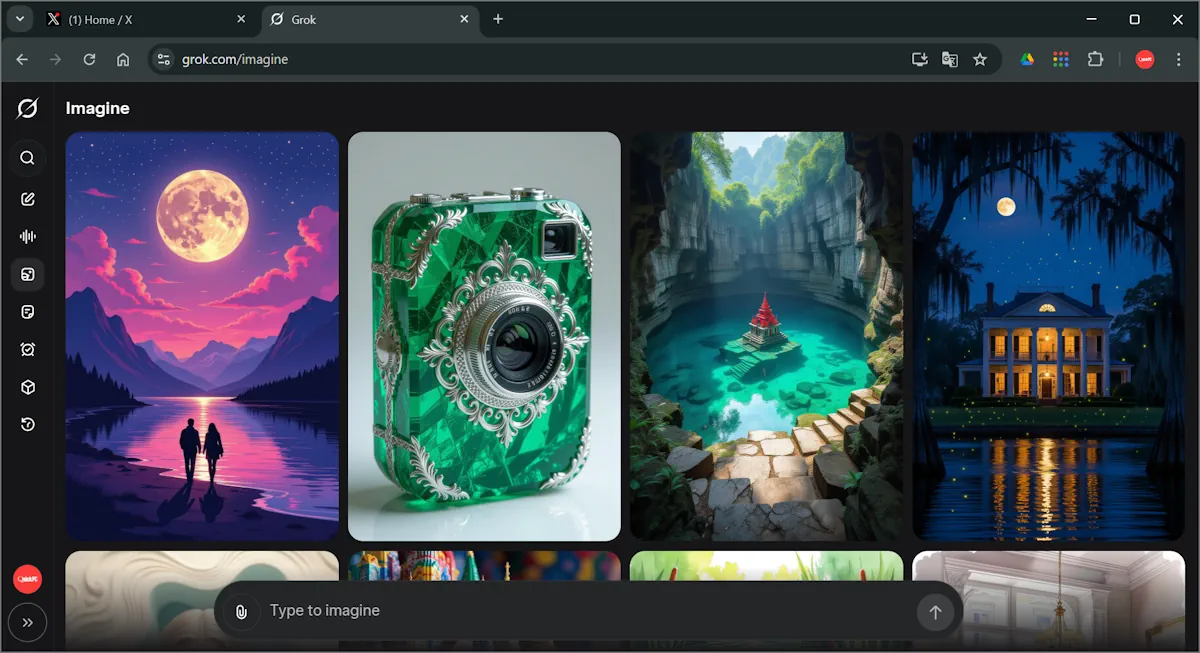Open the search icon in the sidebar
This screenshot has height=653, width=1200.
point(28,158)
